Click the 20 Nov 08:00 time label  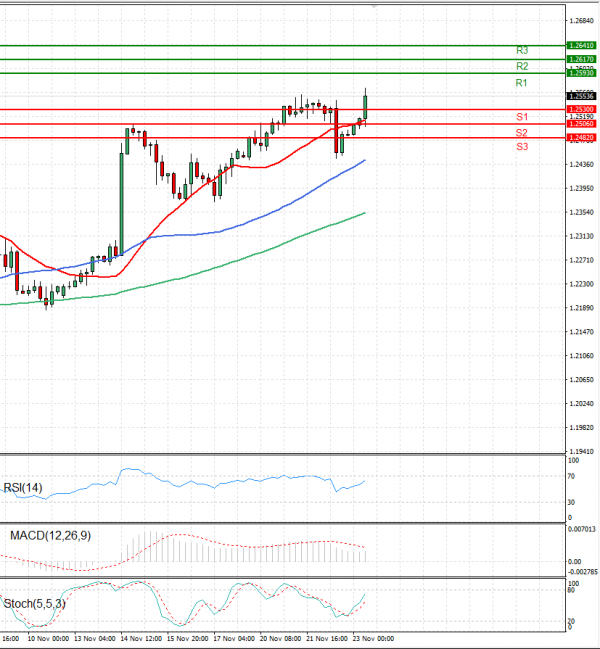point(281,639)
